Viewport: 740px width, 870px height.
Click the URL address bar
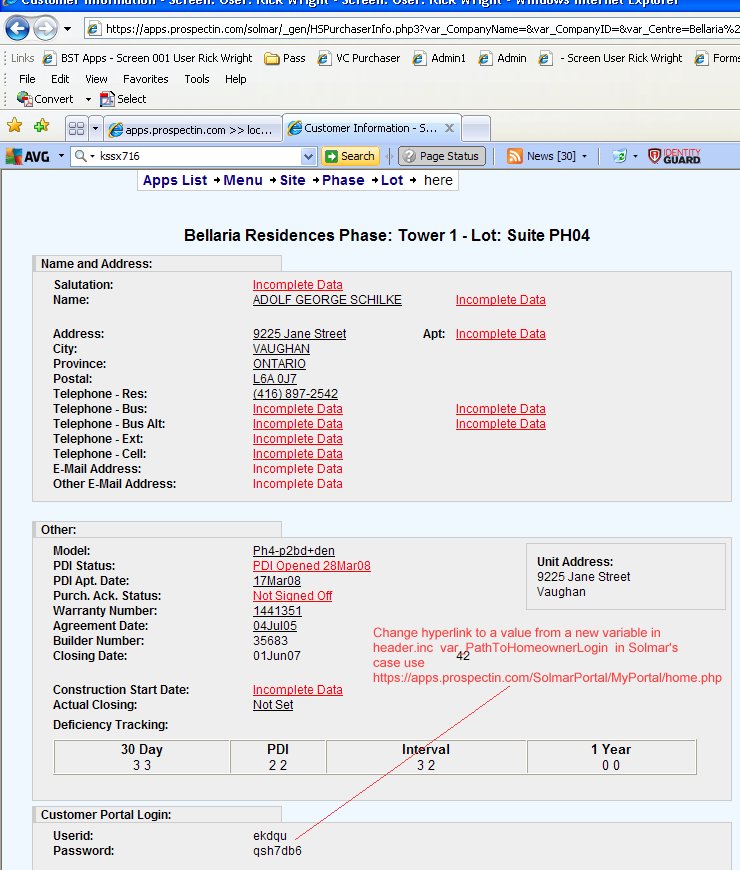[413, 29]
